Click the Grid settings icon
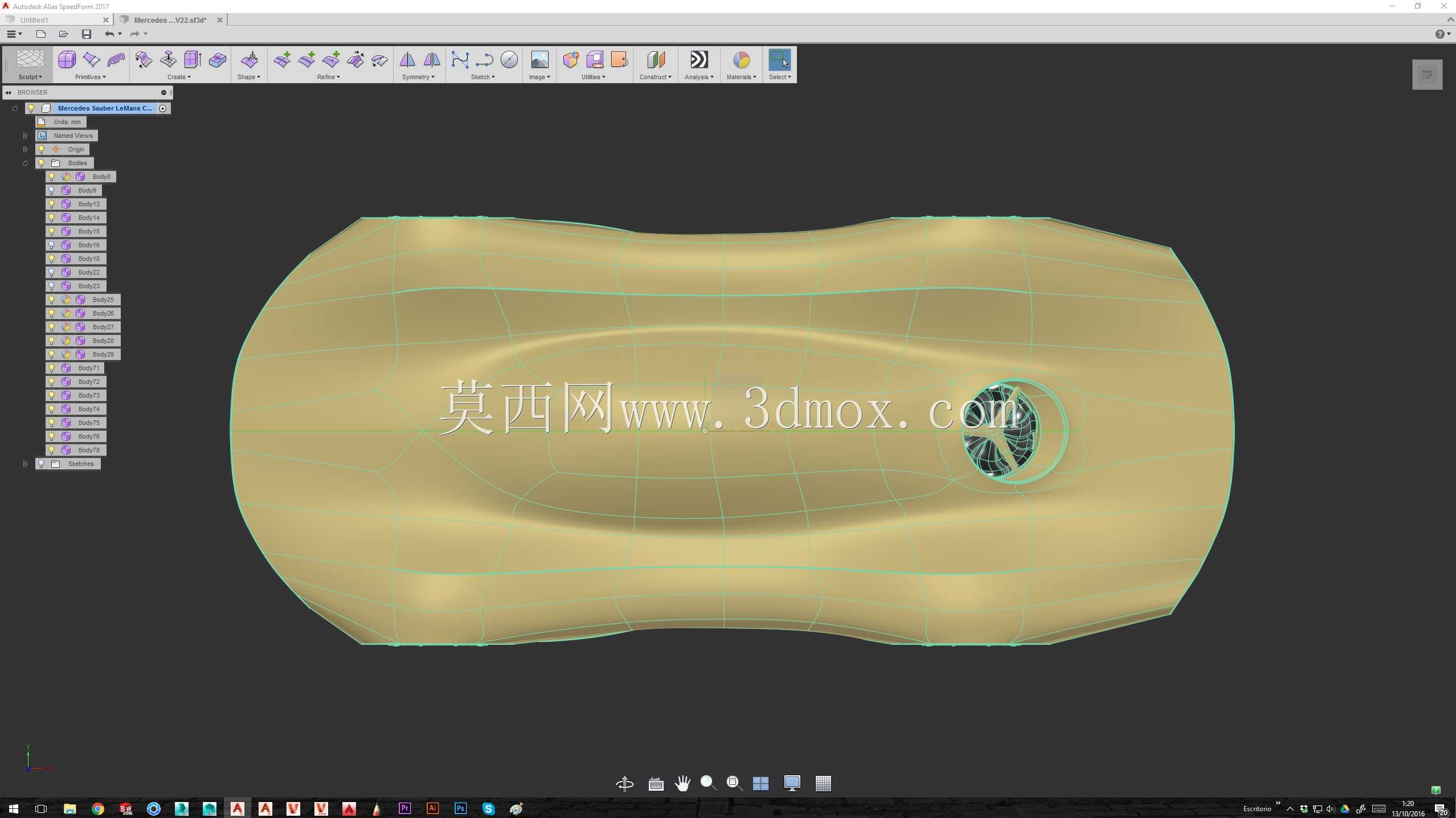Screen dimensions: 1456x818 pyautogui.click(x=823, y=784)
